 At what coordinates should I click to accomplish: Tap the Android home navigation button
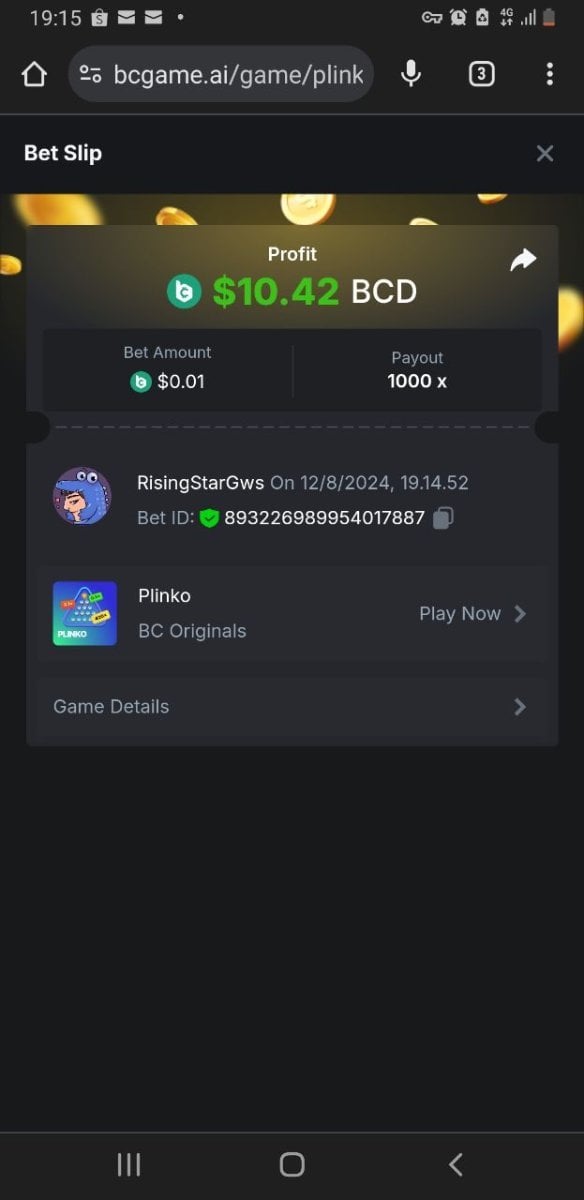click(x=292, y=1164)
